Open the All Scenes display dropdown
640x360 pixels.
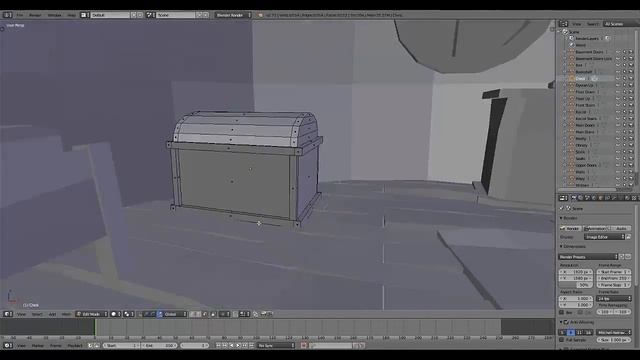(621, 24)
